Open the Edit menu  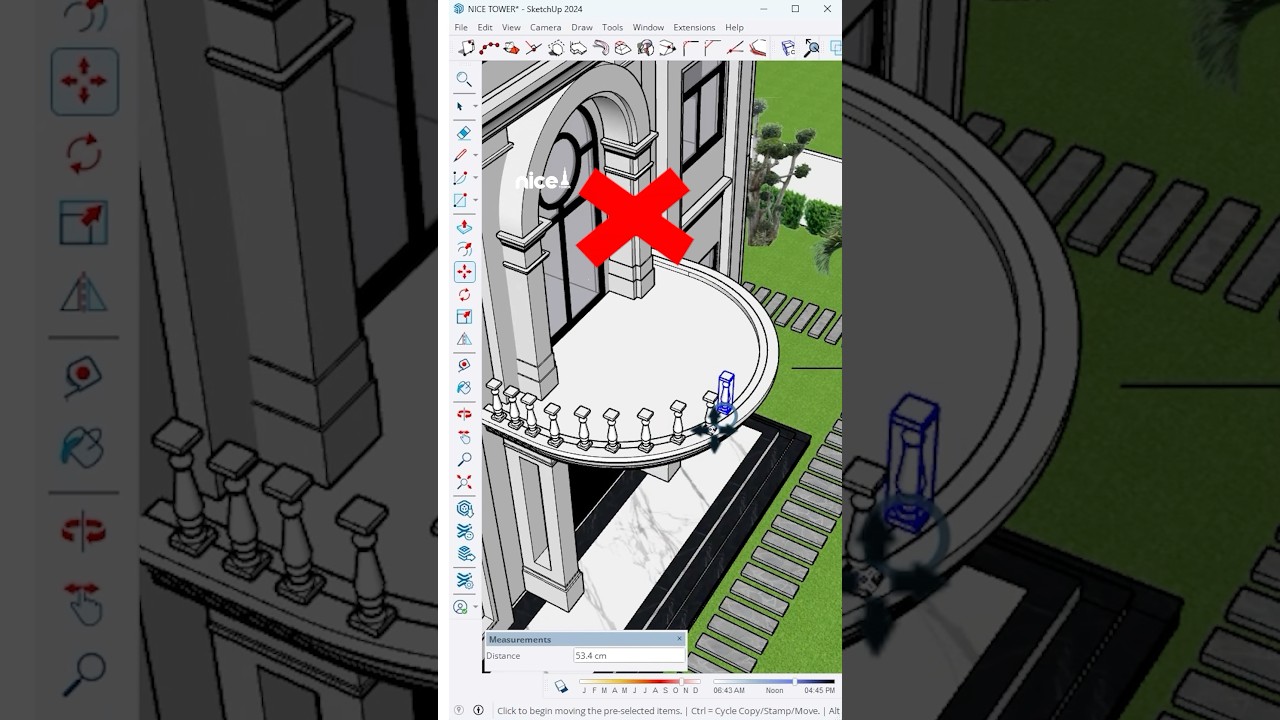tap(485, 28)
